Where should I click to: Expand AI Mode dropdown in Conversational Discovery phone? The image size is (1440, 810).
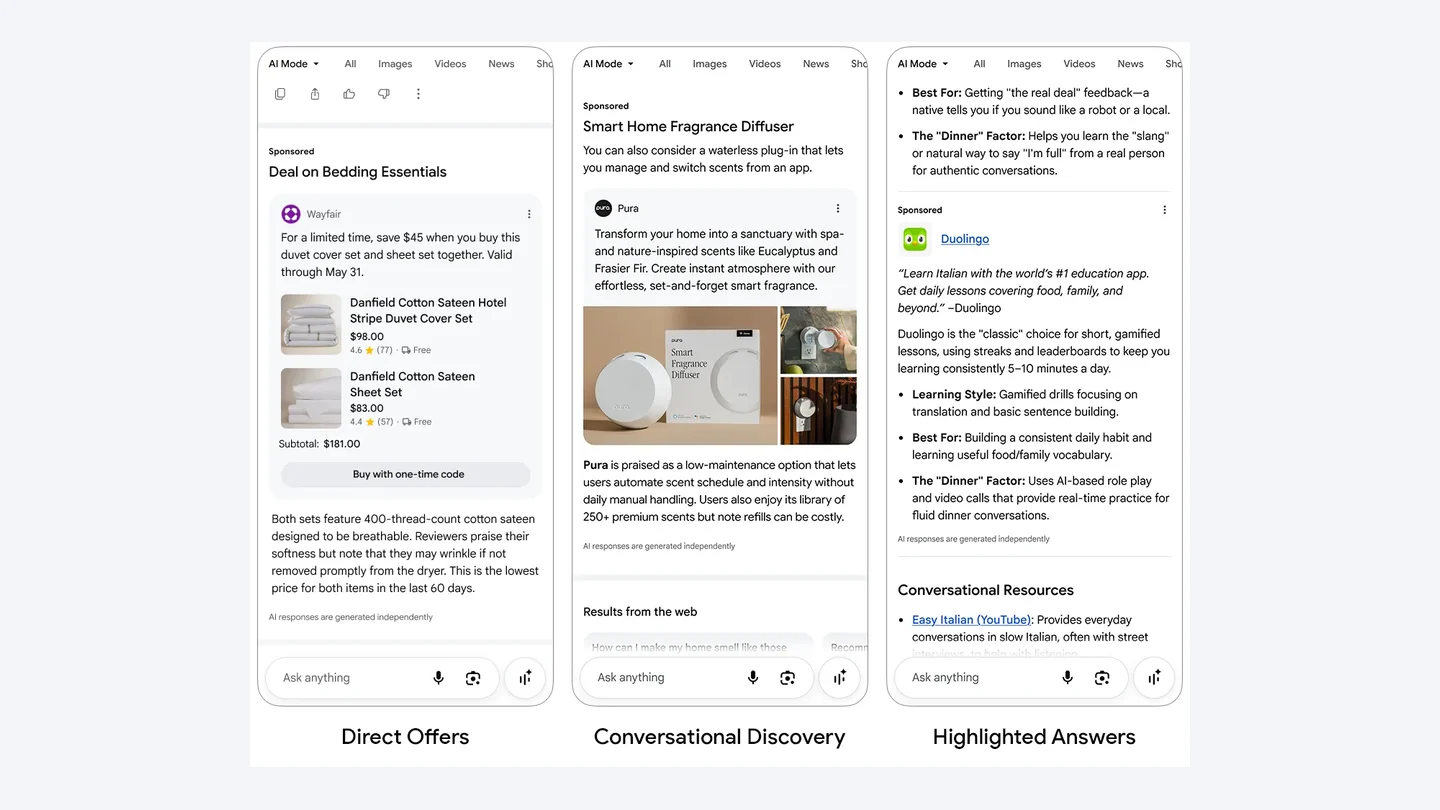pos(609,64)
